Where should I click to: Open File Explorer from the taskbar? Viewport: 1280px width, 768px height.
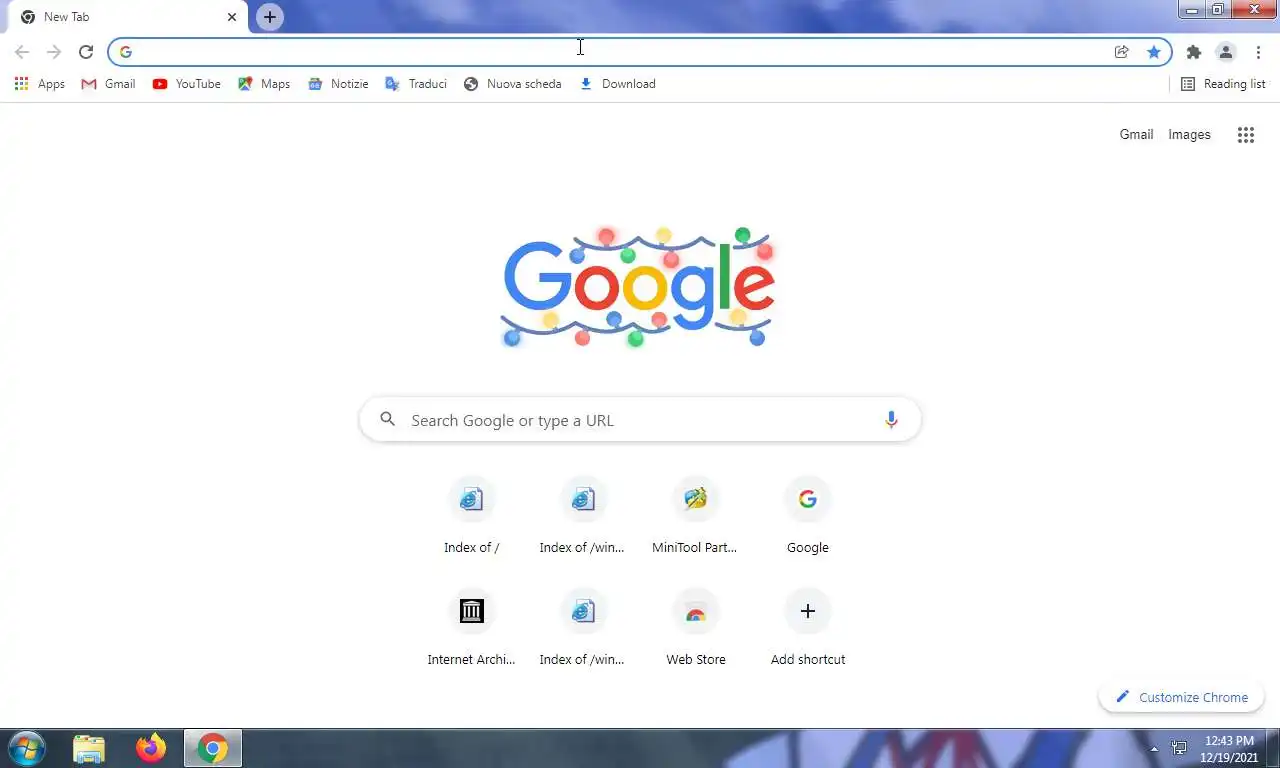[89, 748]
